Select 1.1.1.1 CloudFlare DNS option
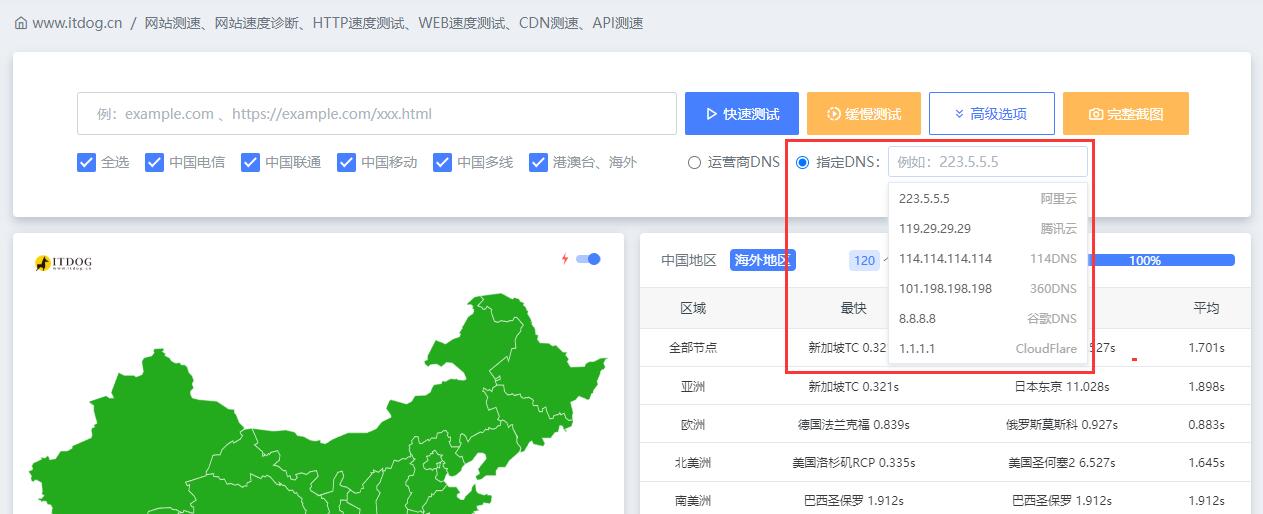 [x=987, y=348]
